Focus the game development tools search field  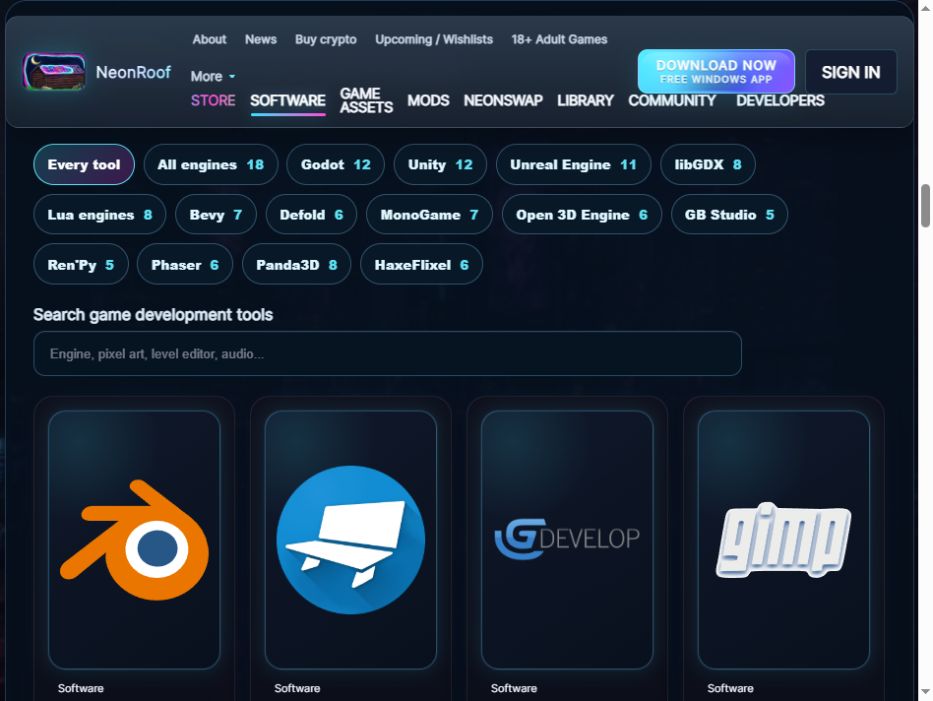(387, 353)
